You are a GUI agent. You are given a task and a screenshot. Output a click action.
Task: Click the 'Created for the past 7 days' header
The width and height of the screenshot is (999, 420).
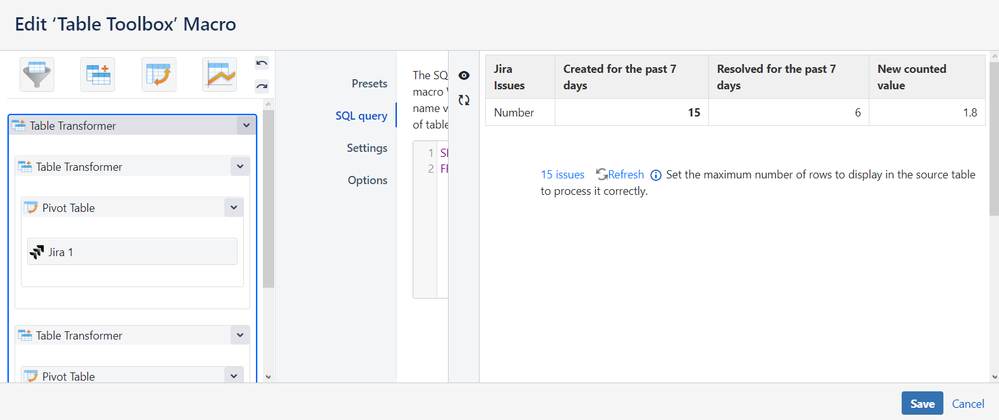tap(631, 76)
